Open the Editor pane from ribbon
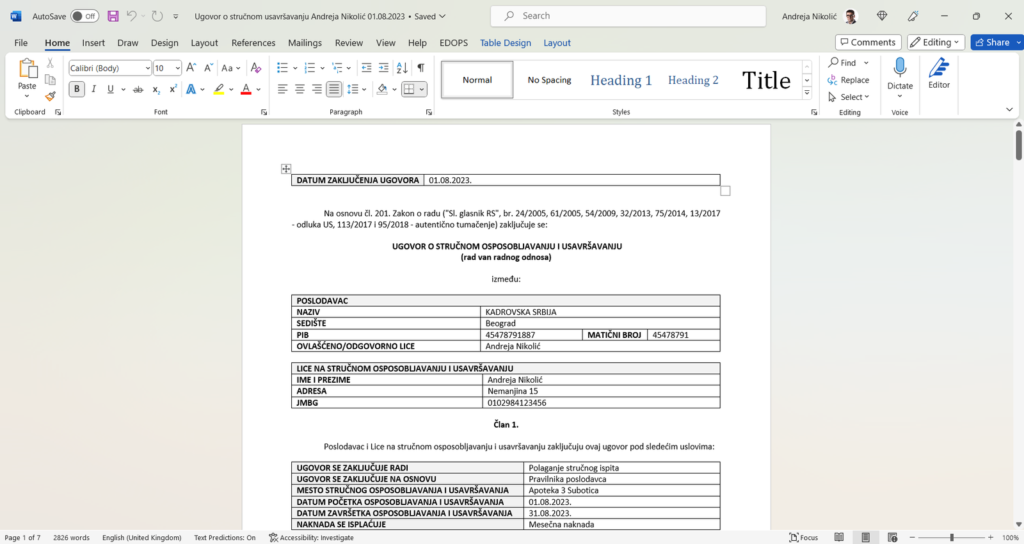 pos(938,74)
